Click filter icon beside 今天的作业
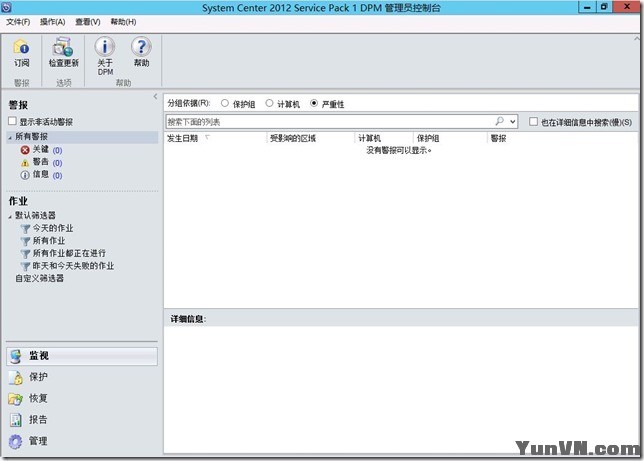 click(25, 228)
